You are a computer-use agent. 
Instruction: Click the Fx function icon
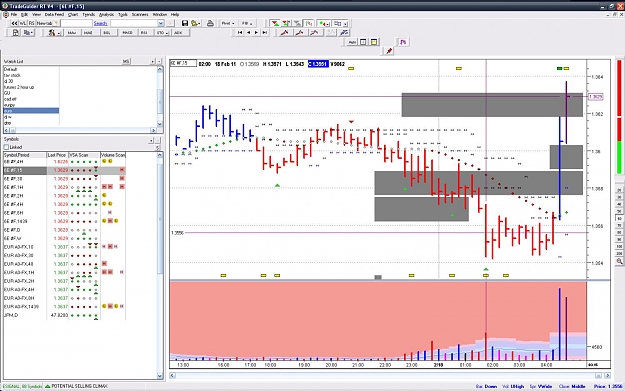(x=403, y=42)
